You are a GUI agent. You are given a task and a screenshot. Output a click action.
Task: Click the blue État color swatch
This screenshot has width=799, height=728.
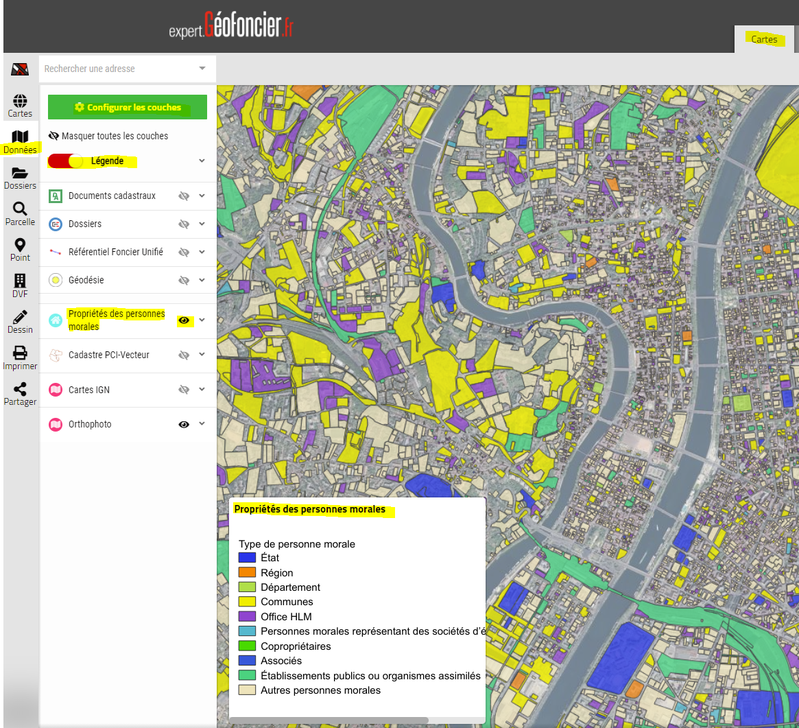click(247, 558)
